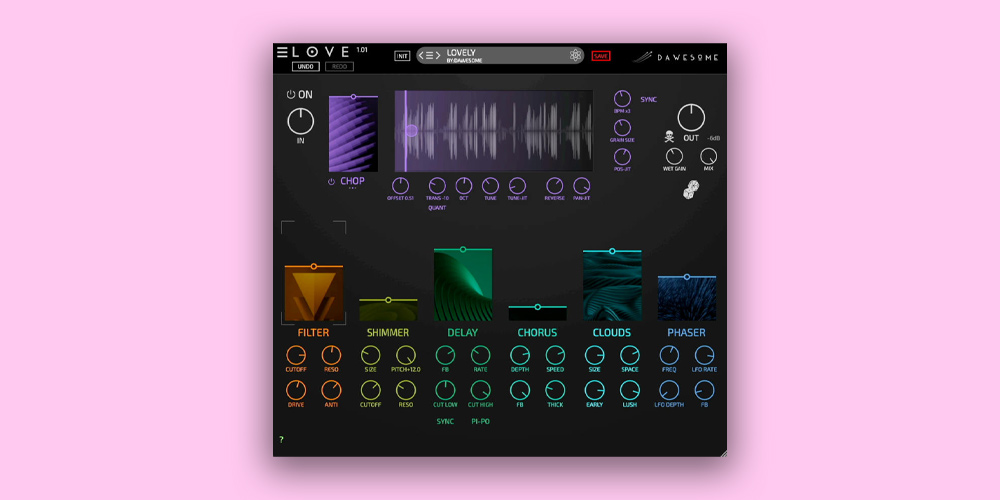Open the hamburger menu beside LOVE logo
Image resolution: width=1000 pixels, height=500 pixels.
[x=282, y=52]
